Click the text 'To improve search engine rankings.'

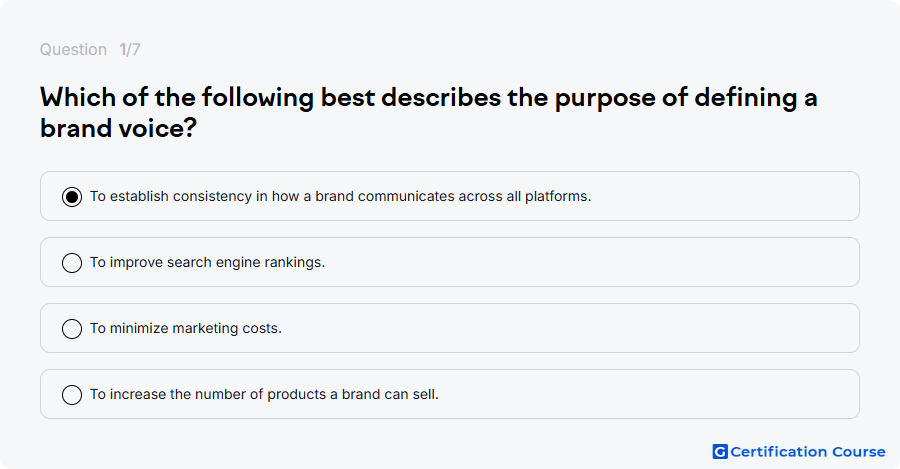coord(207,262)
